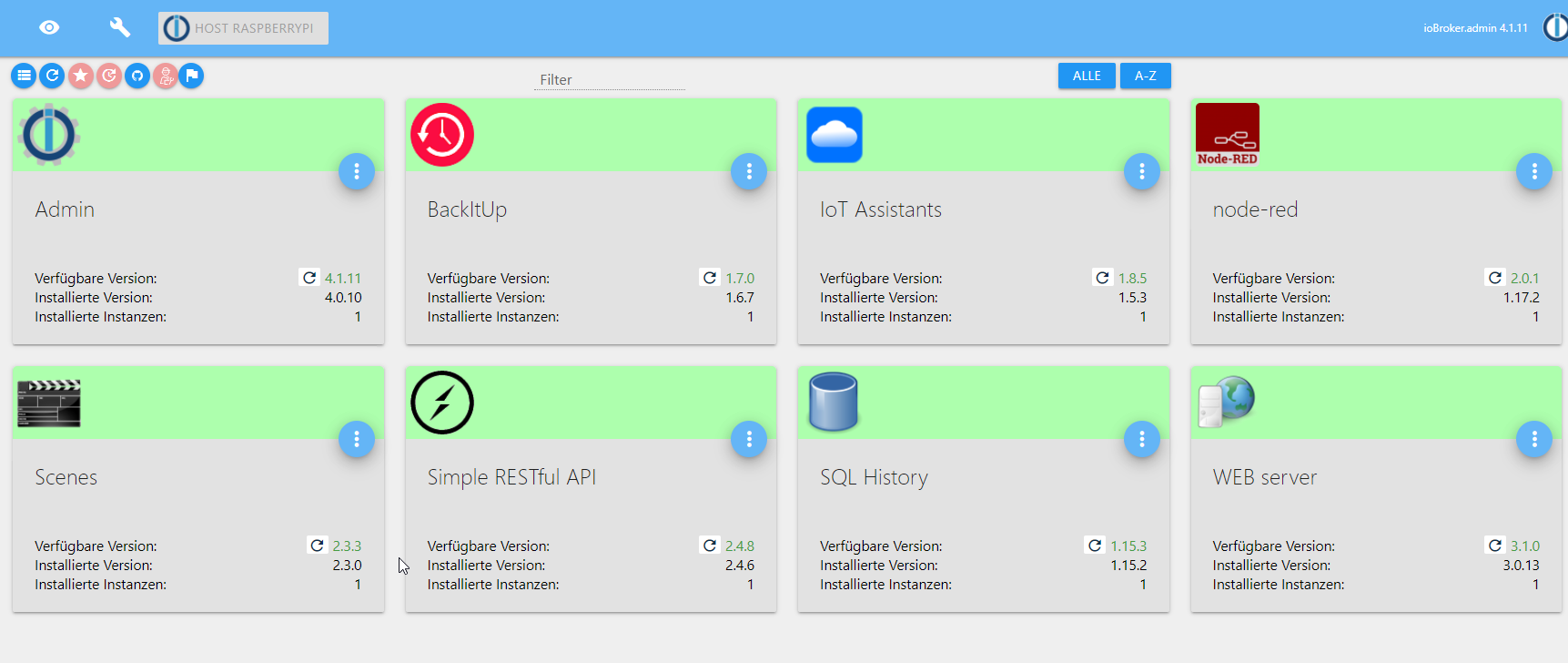Select the Simple RESTful API title
The height and width of the screenshot is (663, 1568).
(x=511, y=477)
